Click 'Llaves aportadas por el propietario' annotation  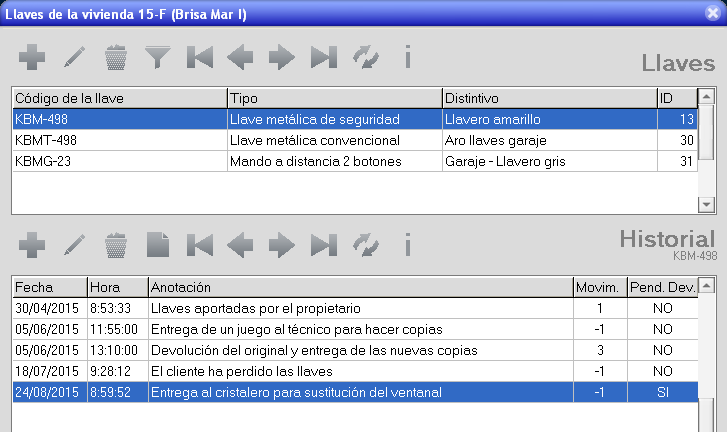[361, 308]
